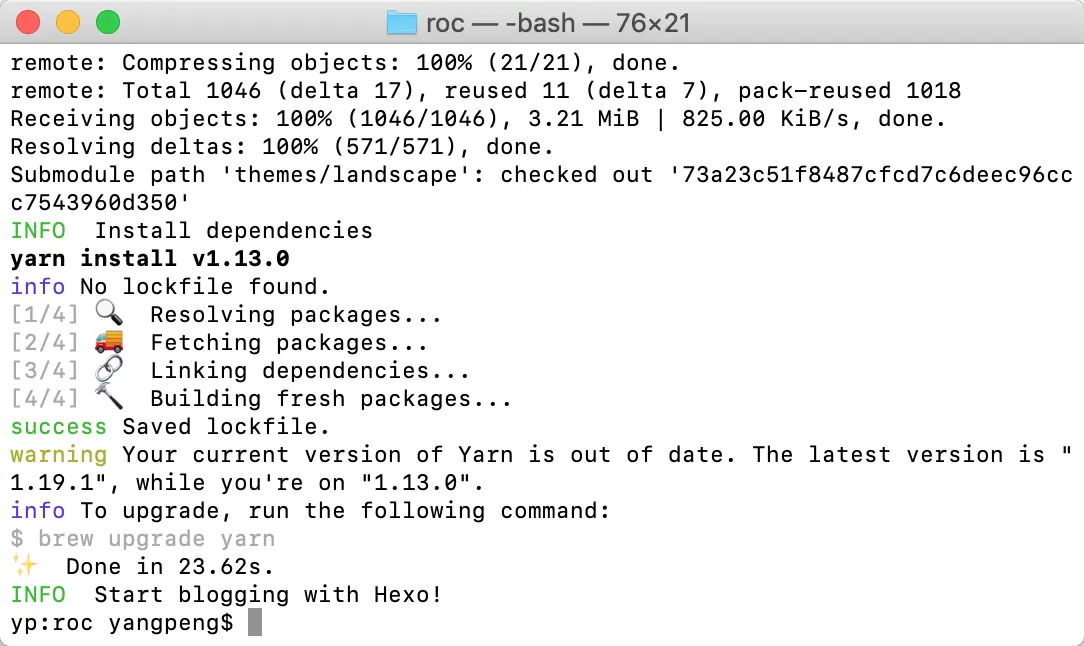The height and width of the screenshot is (646, 1084).
Task: Click the 'themes/landscape' submodule path text
Action: [346, 174]
